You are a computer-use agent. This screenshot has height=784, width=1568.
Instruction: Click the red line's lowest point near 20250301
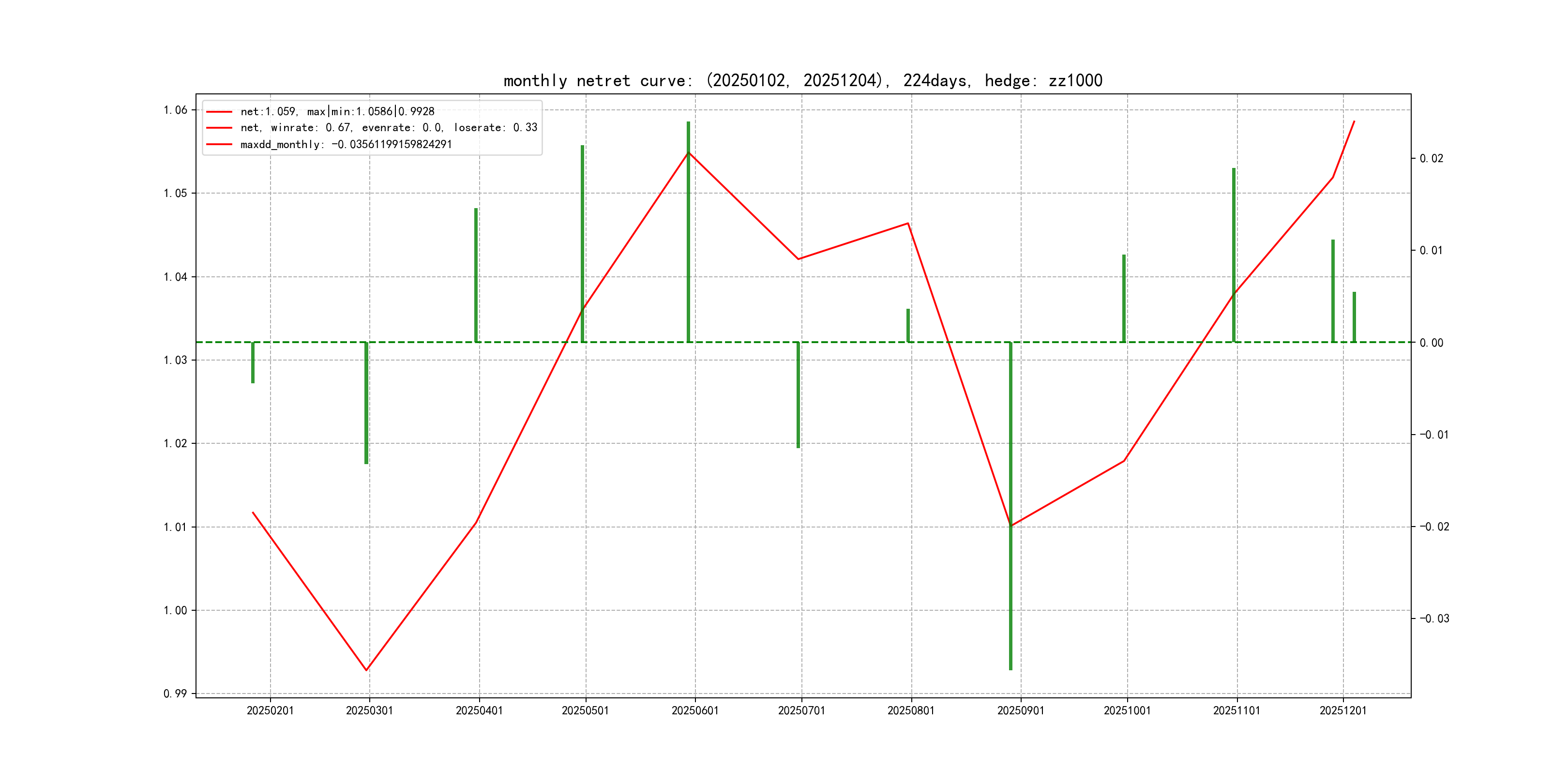[366, 670]
